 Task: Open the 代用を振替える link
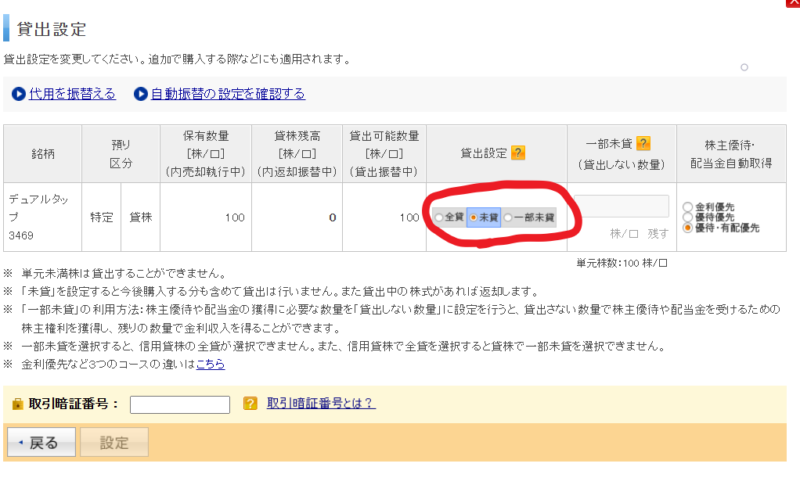(72, 94)
